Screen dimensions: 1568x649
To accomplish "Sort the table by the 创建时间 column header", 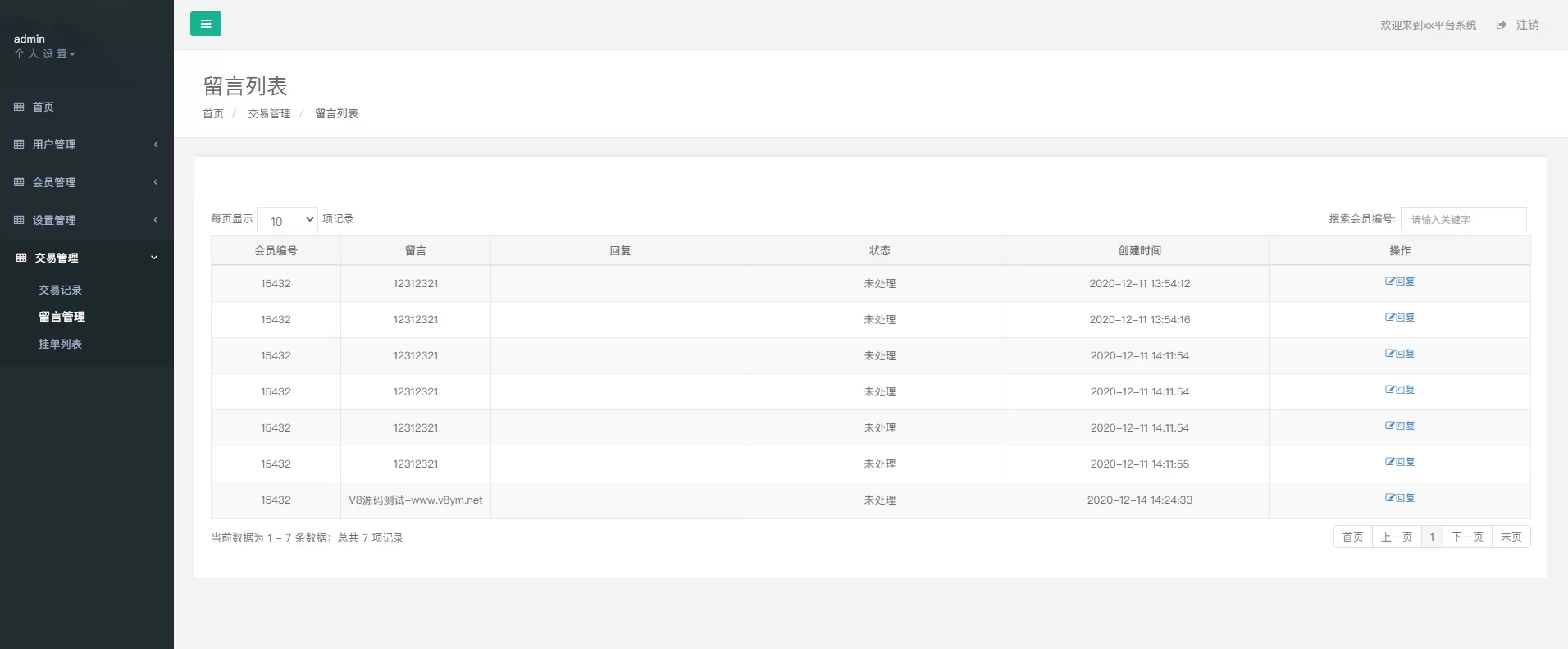I will [1139, 250].
